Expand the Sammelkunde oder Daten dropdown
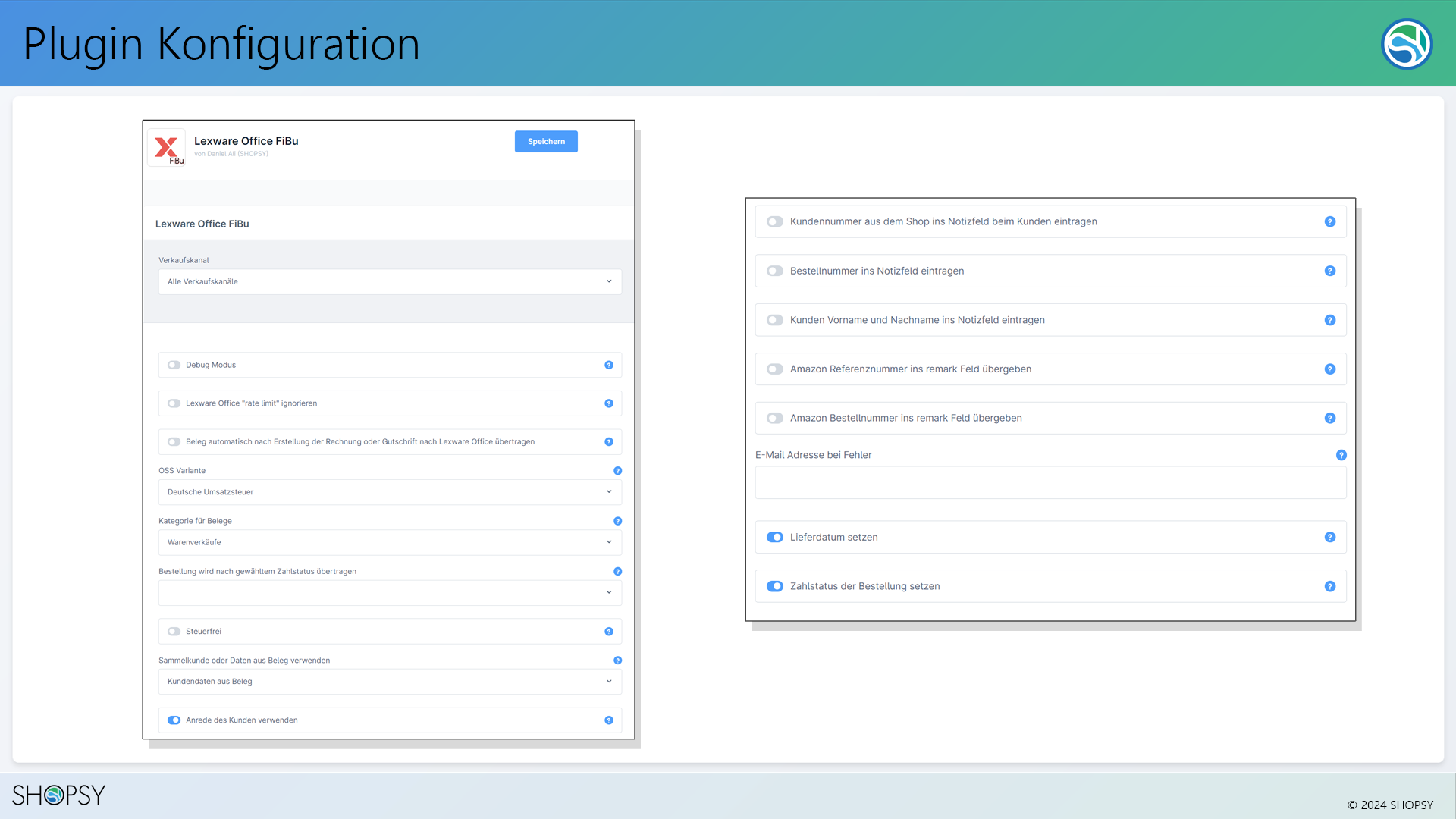 pos(390,682)
